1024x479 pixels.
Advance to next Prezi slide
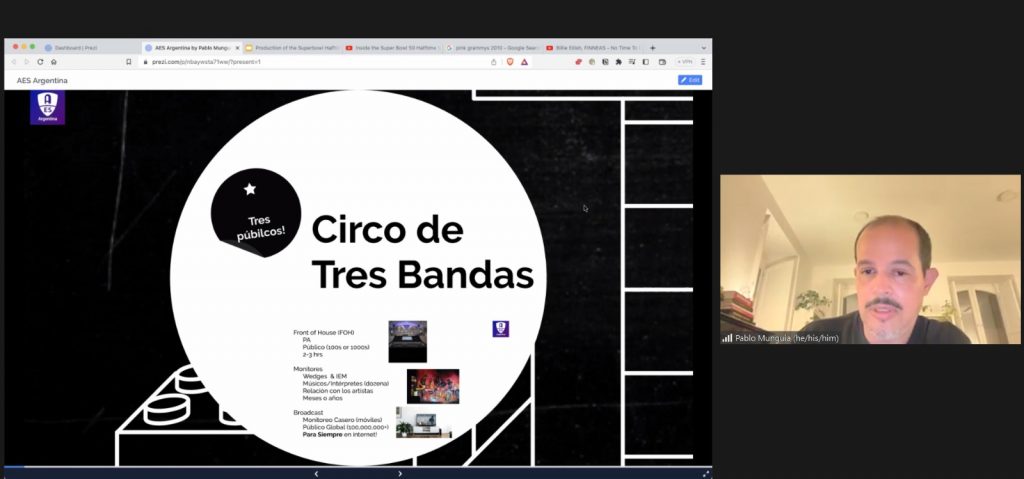point(400,473)
